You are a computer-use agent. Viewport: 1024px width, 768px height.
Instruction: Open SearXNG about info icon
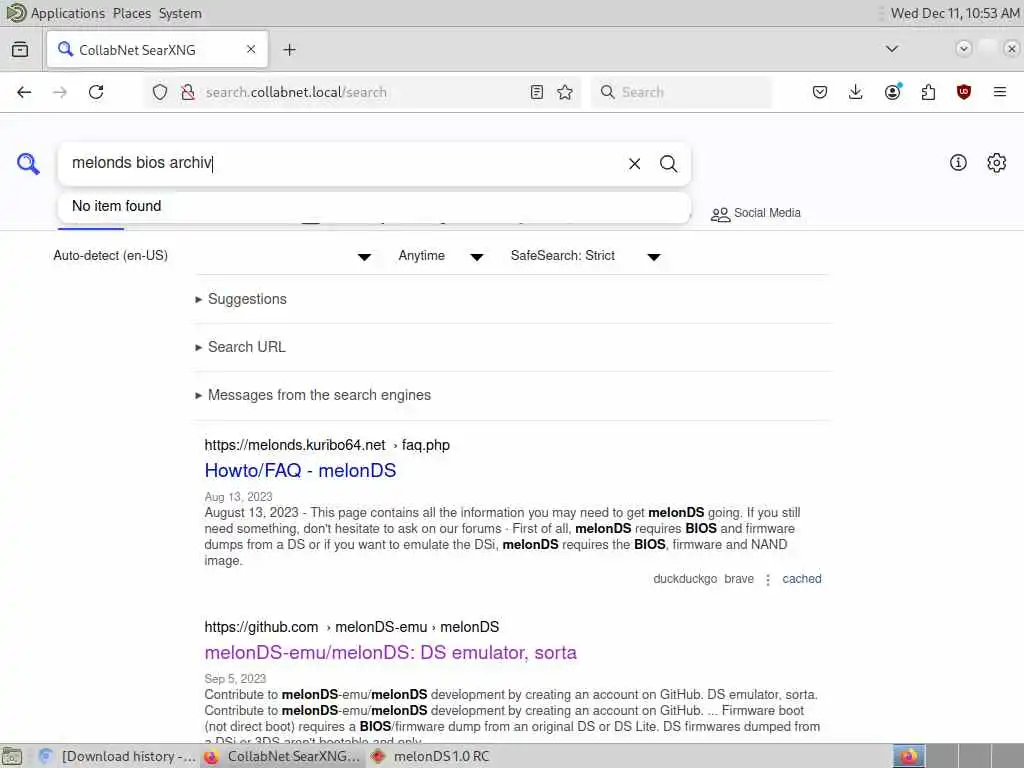point(958,163)
